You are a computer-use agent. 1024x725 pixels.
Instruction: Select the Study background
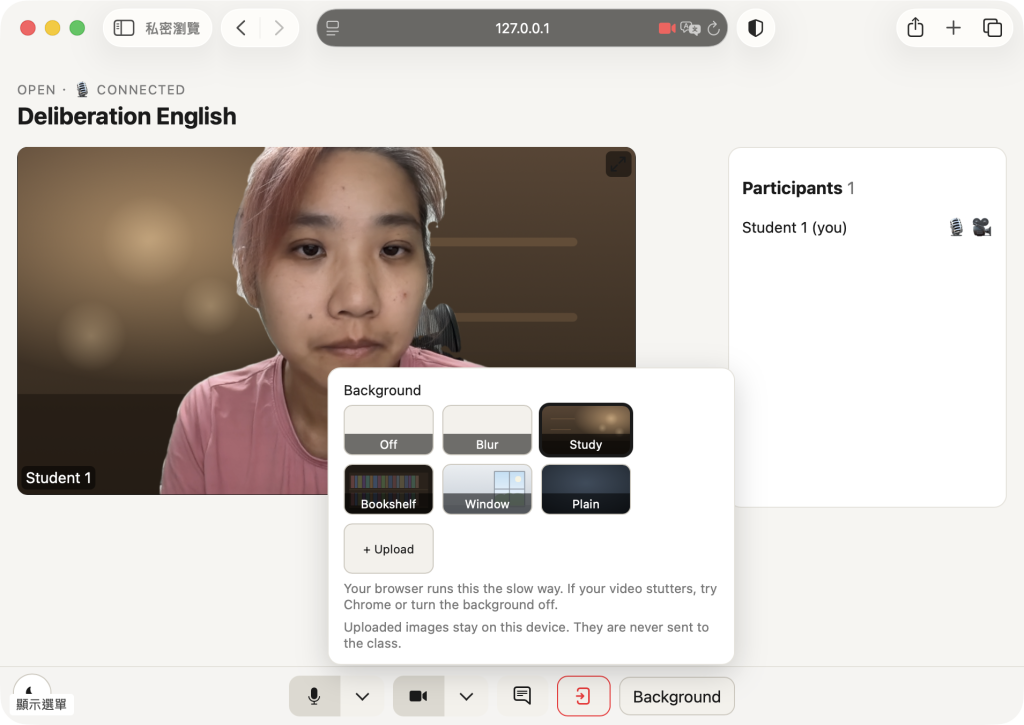tap(586, 430)
